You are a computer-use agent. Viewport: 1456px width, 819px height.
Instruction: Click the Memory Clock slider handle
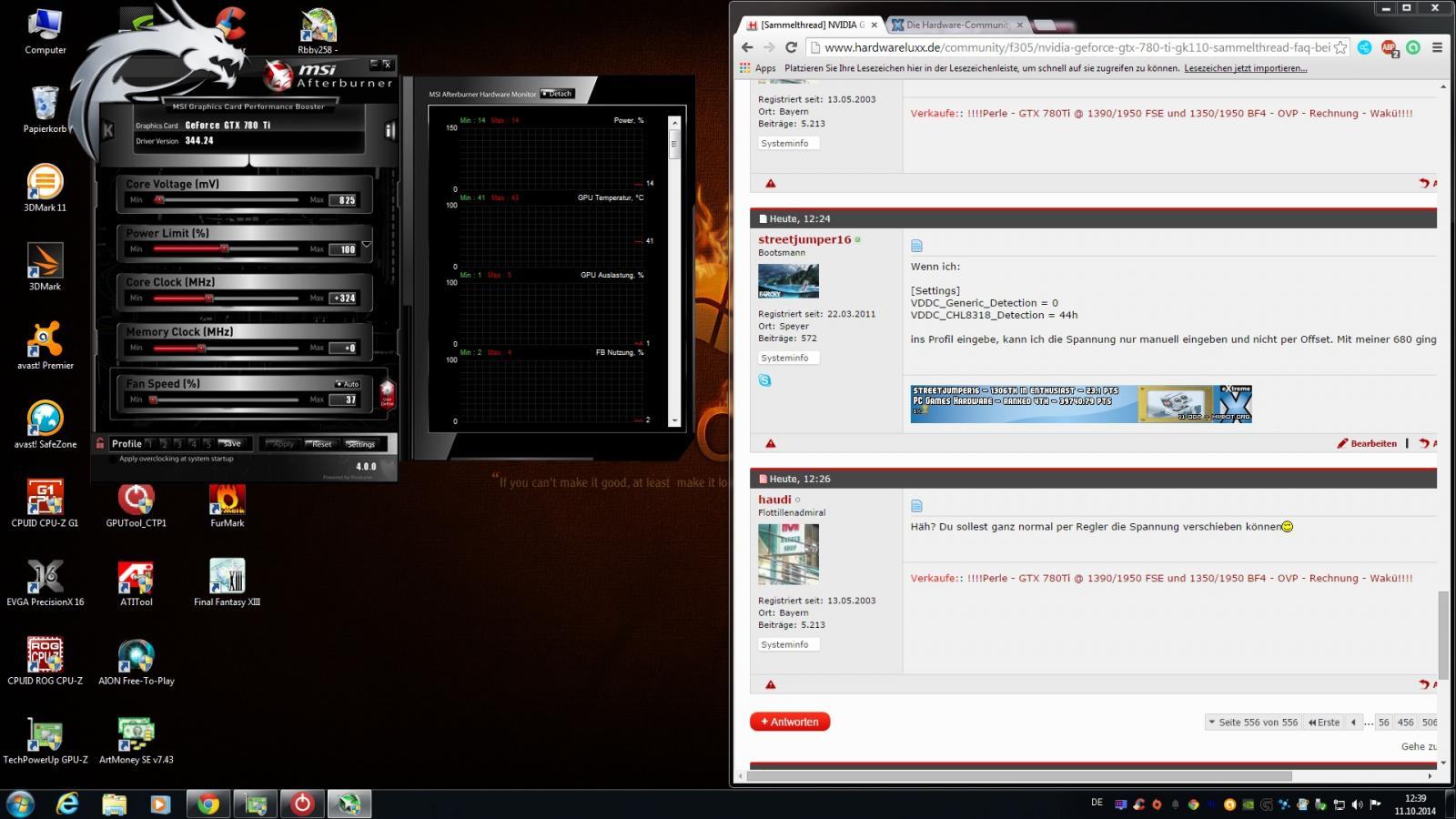click(200, 348)
